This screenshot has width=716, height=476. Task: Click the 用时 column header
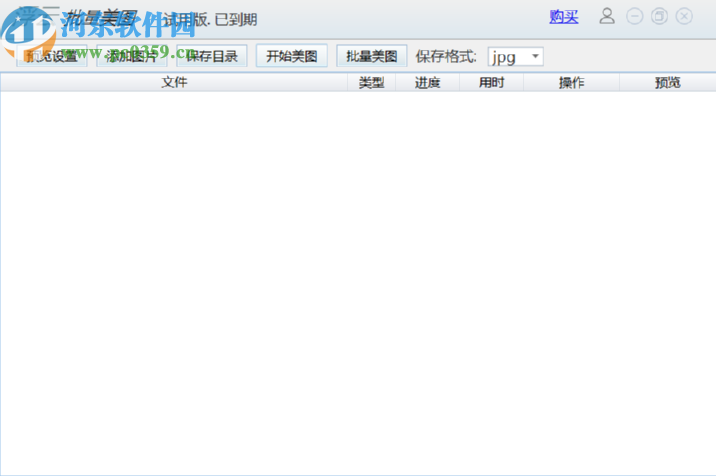(491, 82)
